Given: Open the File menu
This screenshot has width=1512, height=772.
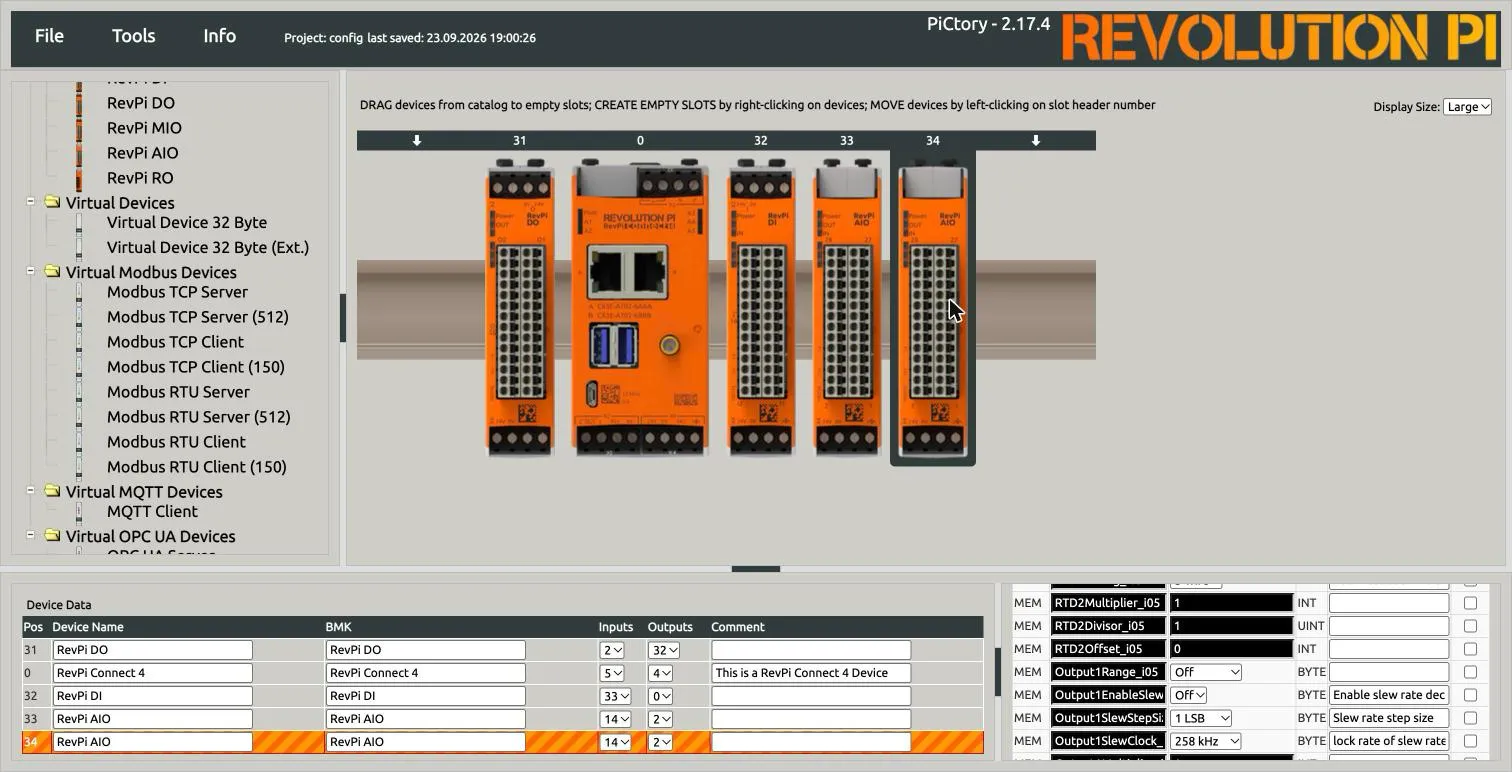Looking at the screenshot, I should [49, 36].
